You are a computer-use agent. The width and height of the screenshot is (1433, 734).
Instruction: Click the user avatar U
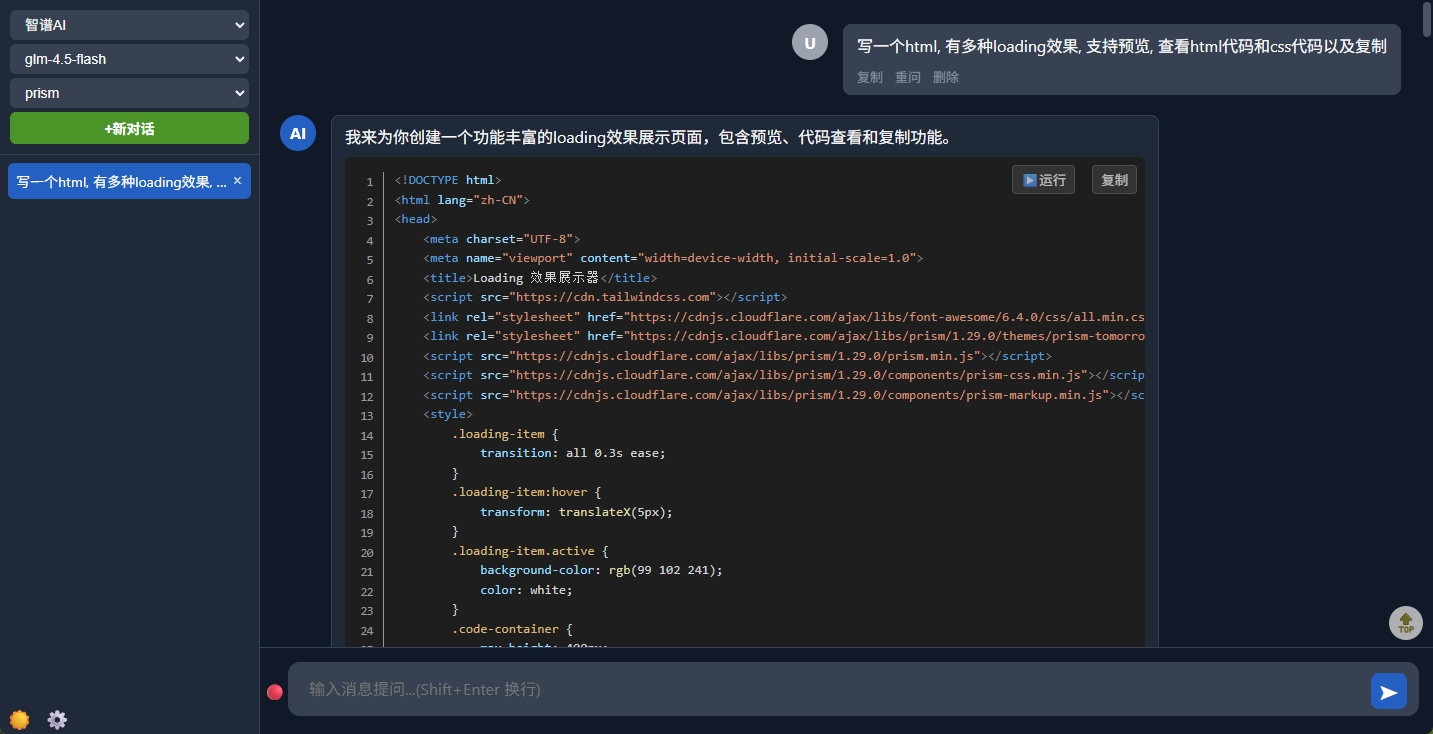(x=810, y=42)
